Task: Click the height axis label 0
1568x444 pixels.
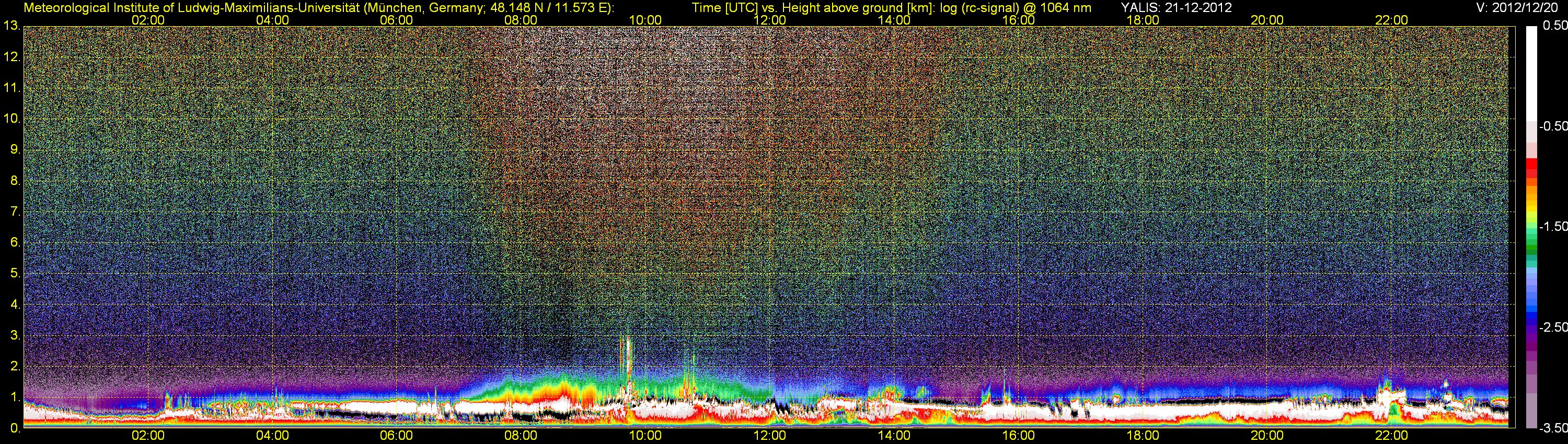Action: coord(15,428)
